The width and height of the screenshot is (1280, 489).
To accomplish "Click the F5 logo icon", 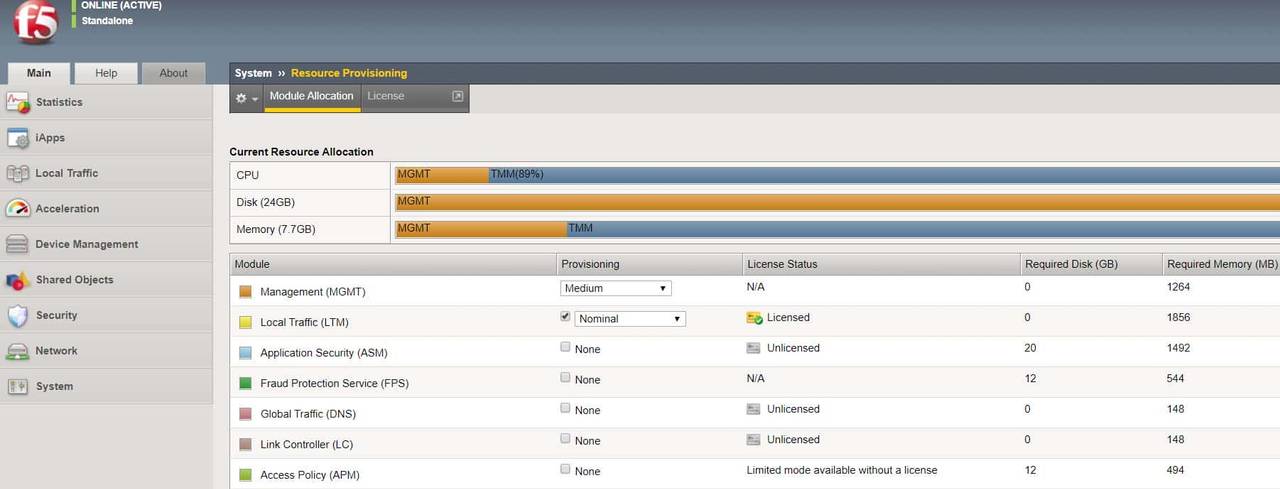I will click(36, 23).
